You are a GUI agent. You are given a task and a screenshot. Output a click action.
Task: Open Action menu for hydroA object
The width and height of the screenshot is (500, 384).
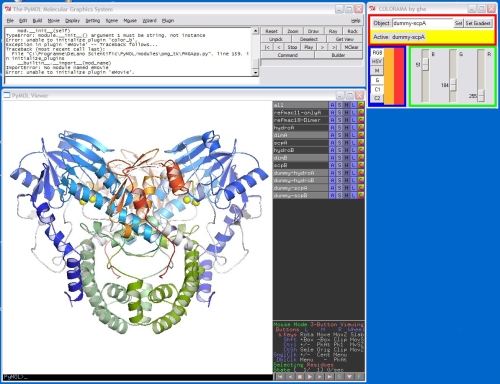(332, 128)
